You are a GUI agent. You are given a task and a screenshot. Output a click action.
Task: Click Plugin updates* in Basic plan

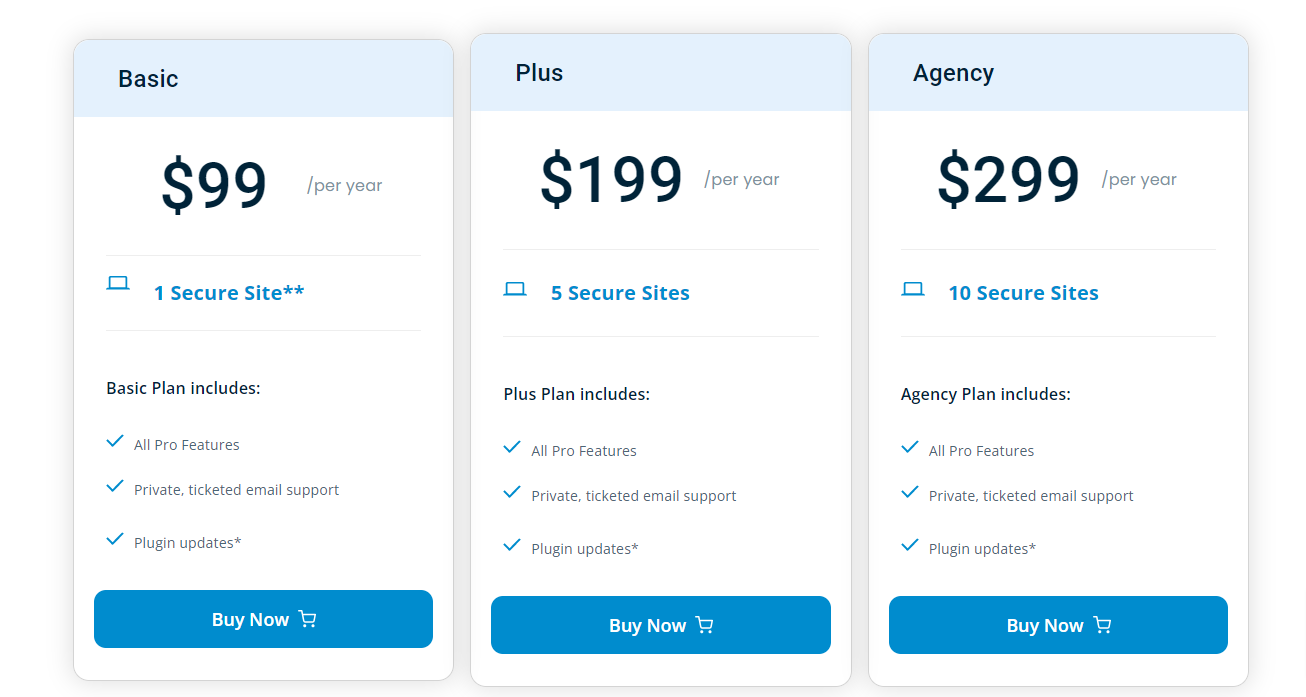[188, 543]
